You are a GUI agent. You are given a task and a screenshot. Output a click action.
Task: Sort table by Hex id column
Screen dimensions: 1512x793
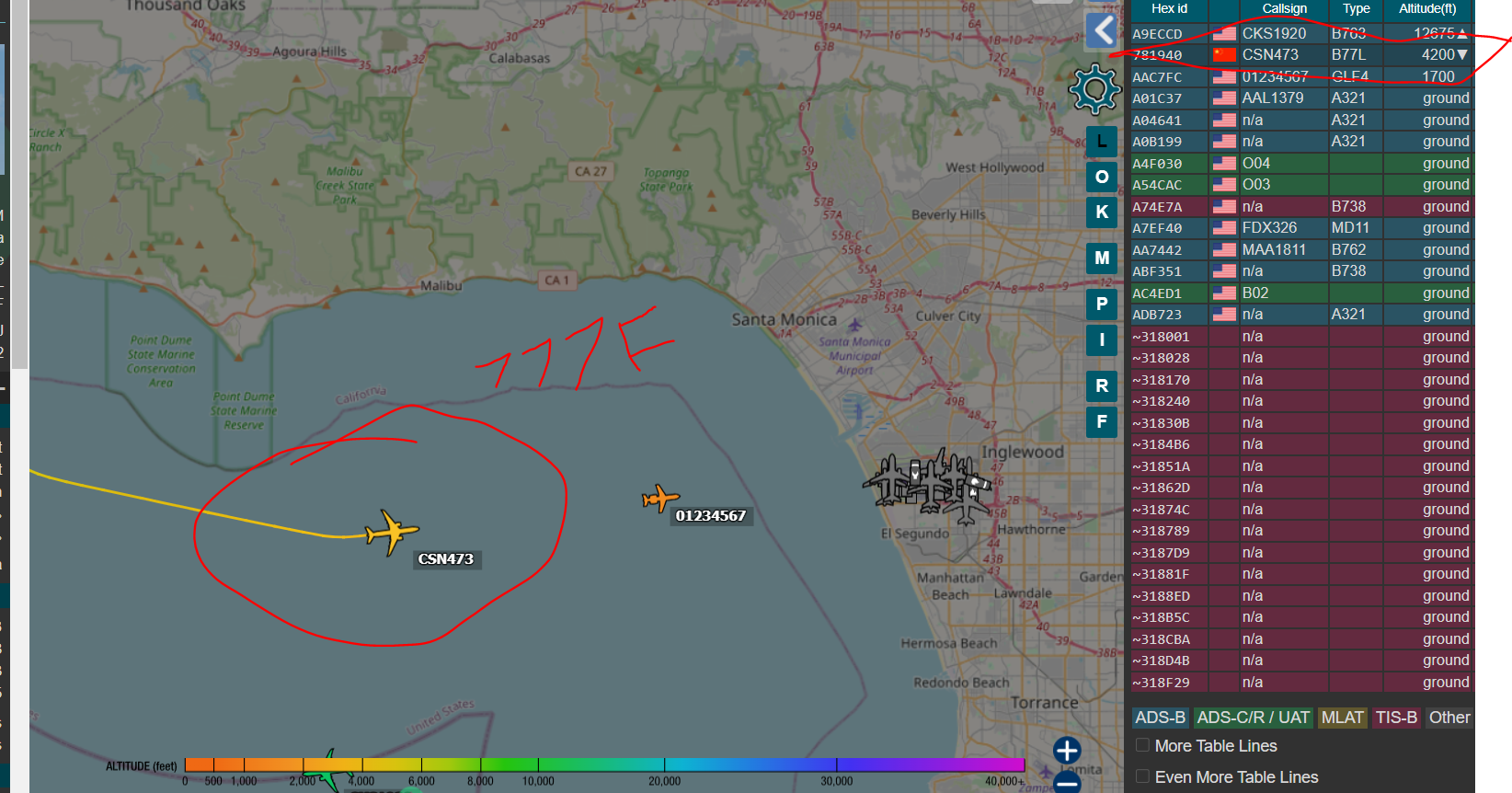tap(1169, 8)
